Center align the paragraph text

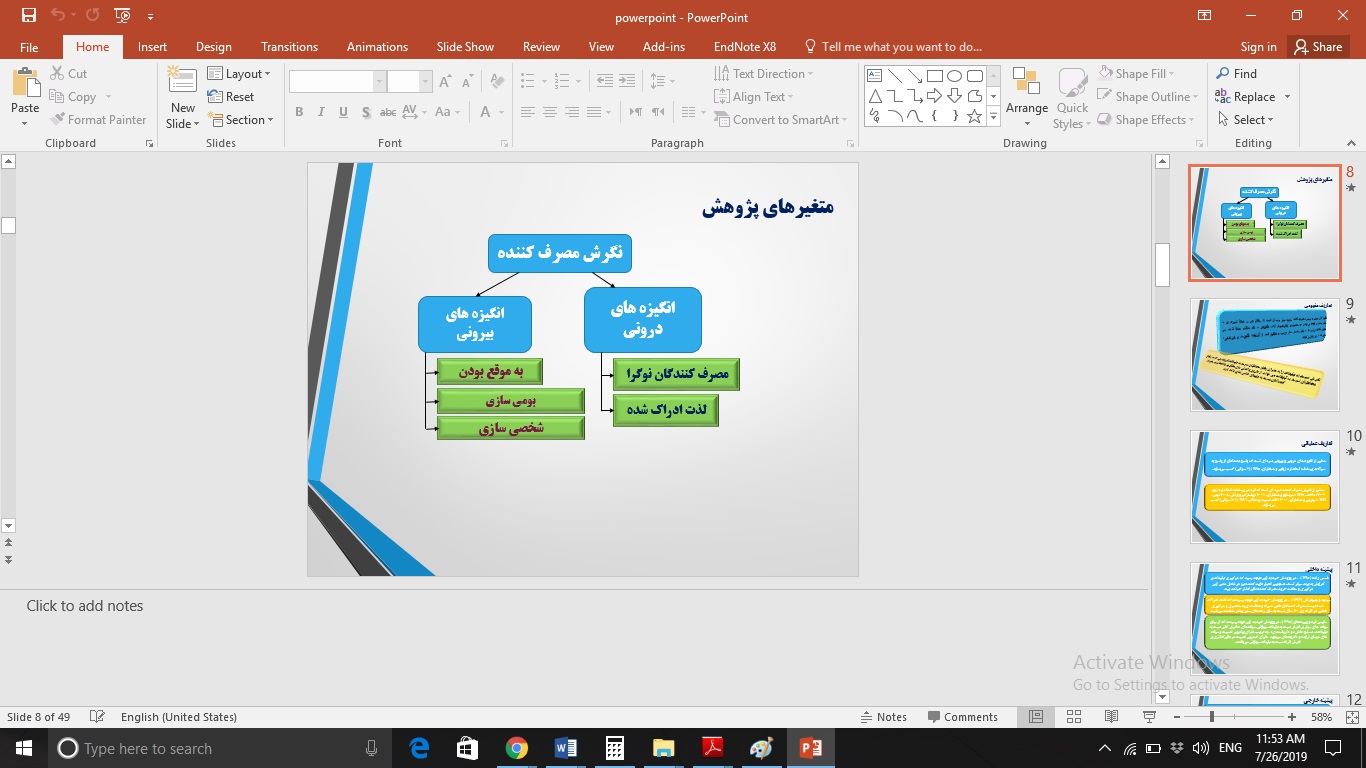pyautogui.click(x=550, y=112)
